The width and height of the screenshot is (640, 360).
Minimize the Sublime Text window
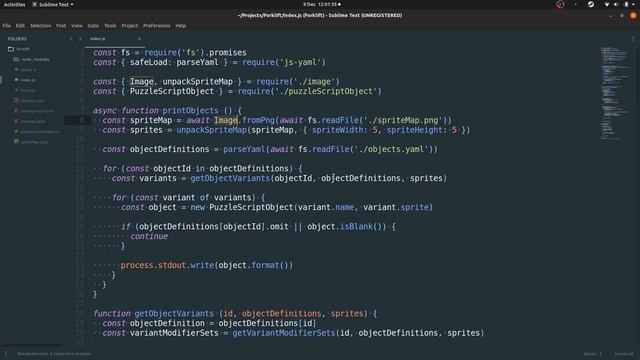pyautogui.click(x=611, y=16)
